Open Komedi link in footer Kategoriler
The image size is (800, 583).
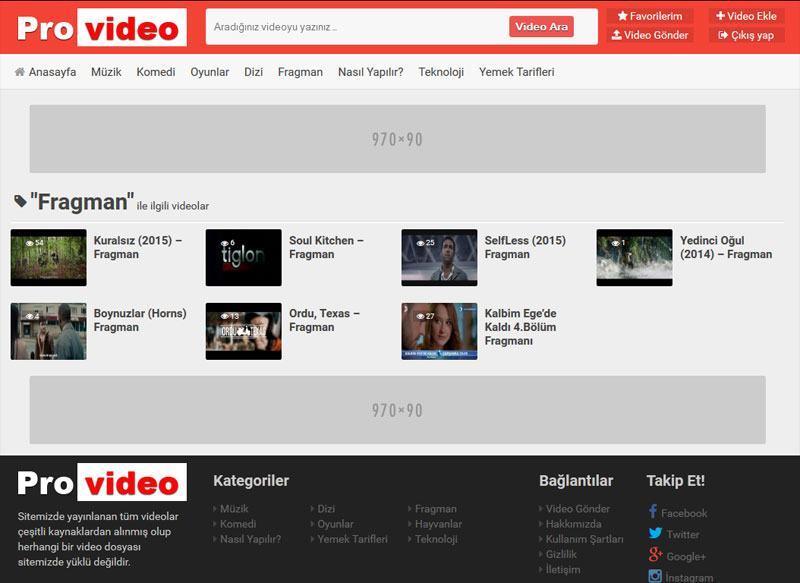click(238, 524)
